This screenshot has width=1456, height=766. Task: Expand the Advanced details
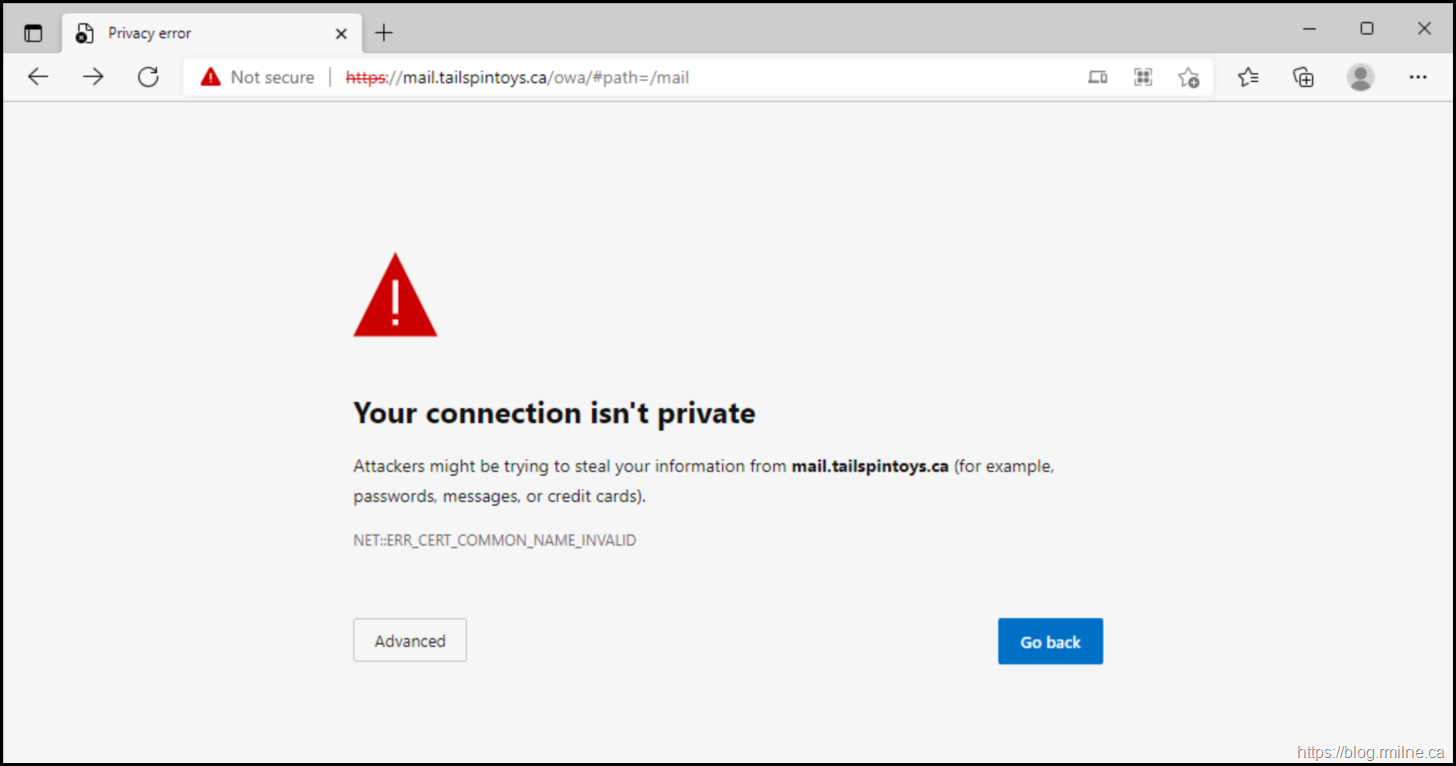(410, 641)
